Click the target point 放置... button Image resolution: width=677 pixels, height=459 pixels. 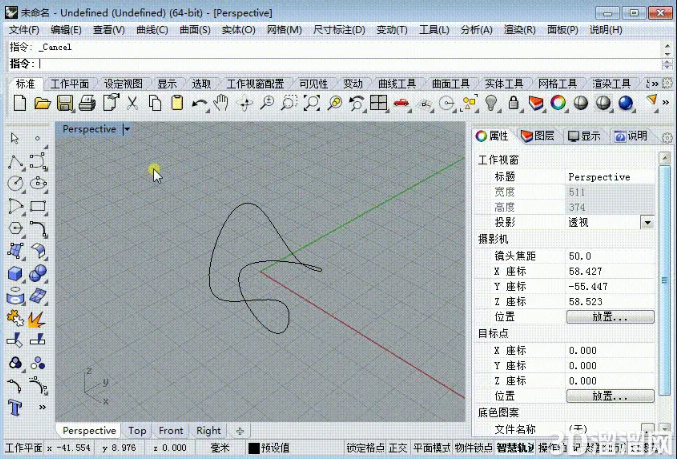coord(610,396)
